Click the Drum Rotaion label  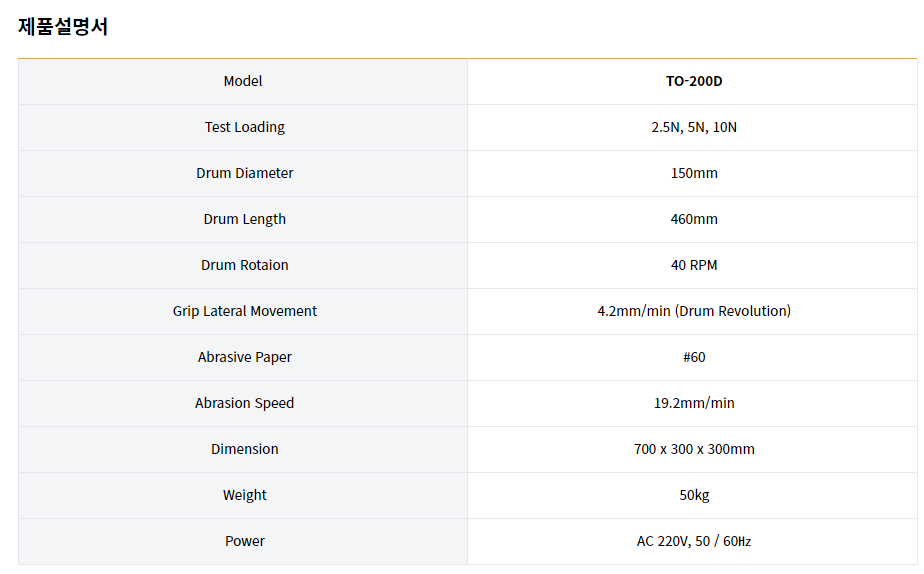point(244,265)
